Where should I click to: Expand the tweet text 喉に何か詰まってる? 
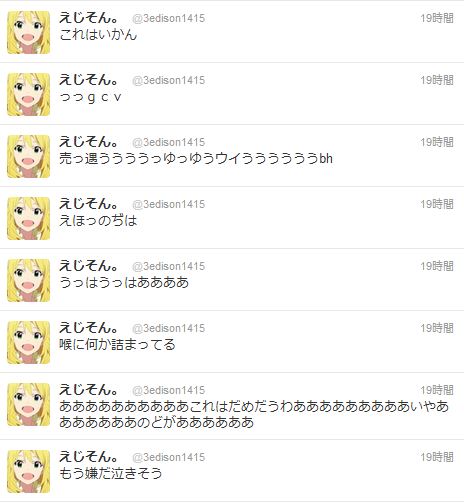click(x=117, y=344)
